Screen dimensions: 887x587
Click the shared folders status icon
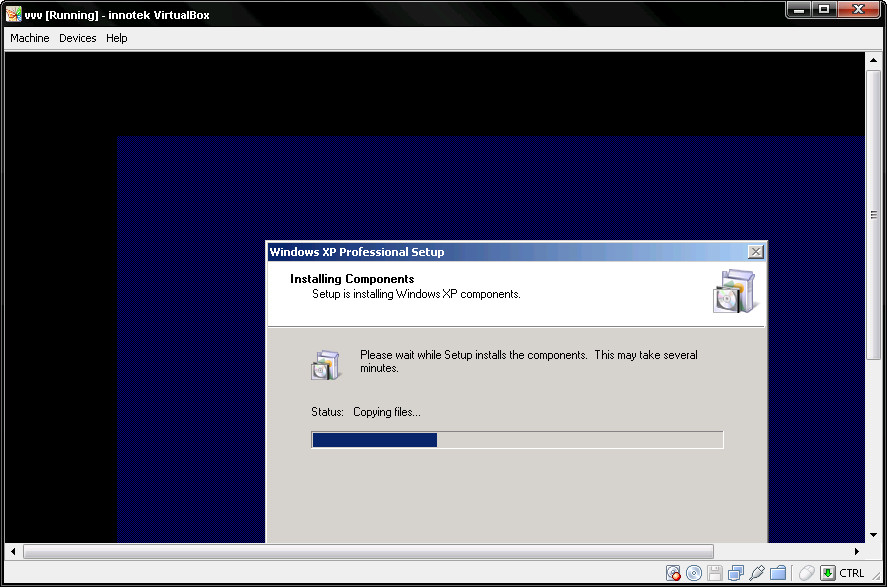pos(778,573)
